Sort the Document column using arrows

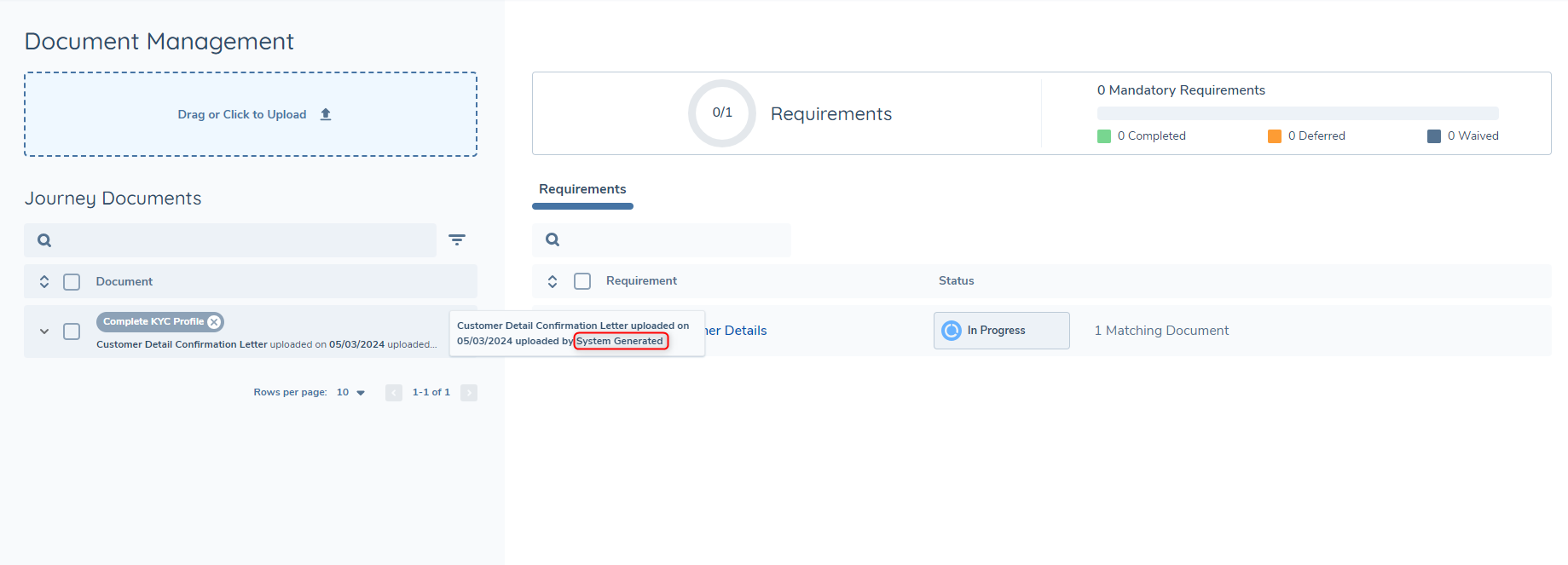point(44,281)
